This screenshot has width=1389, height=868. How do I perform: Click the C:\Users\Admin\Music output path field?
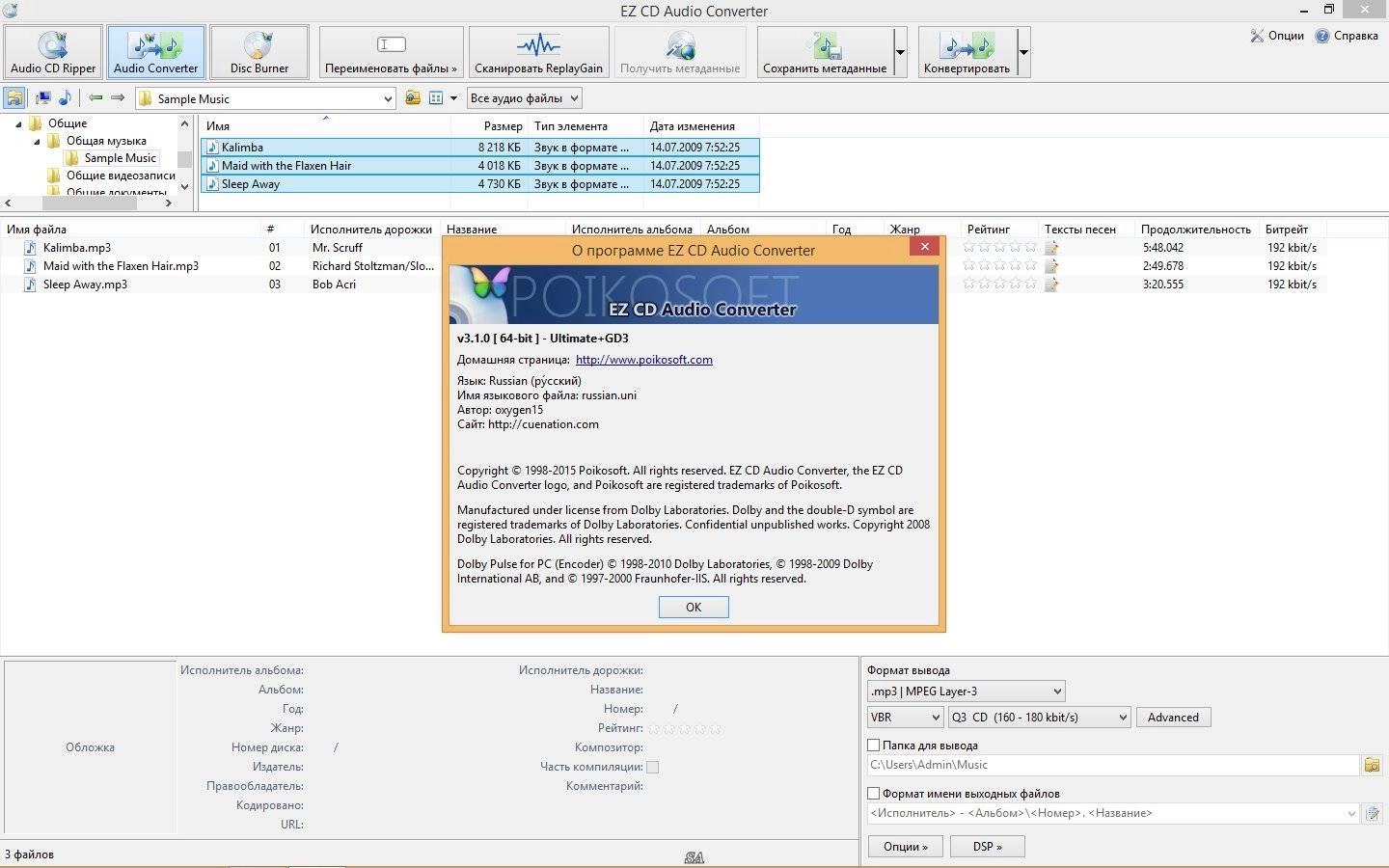[1113, 765]
